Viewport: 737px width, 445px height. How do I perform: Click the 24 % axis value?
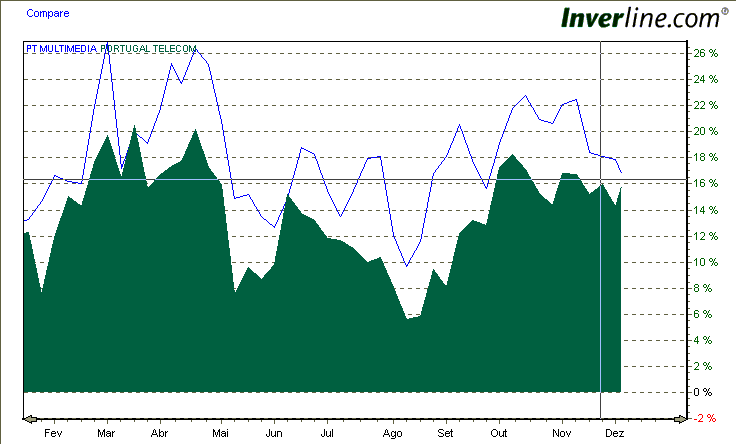[x=706, y=79]
